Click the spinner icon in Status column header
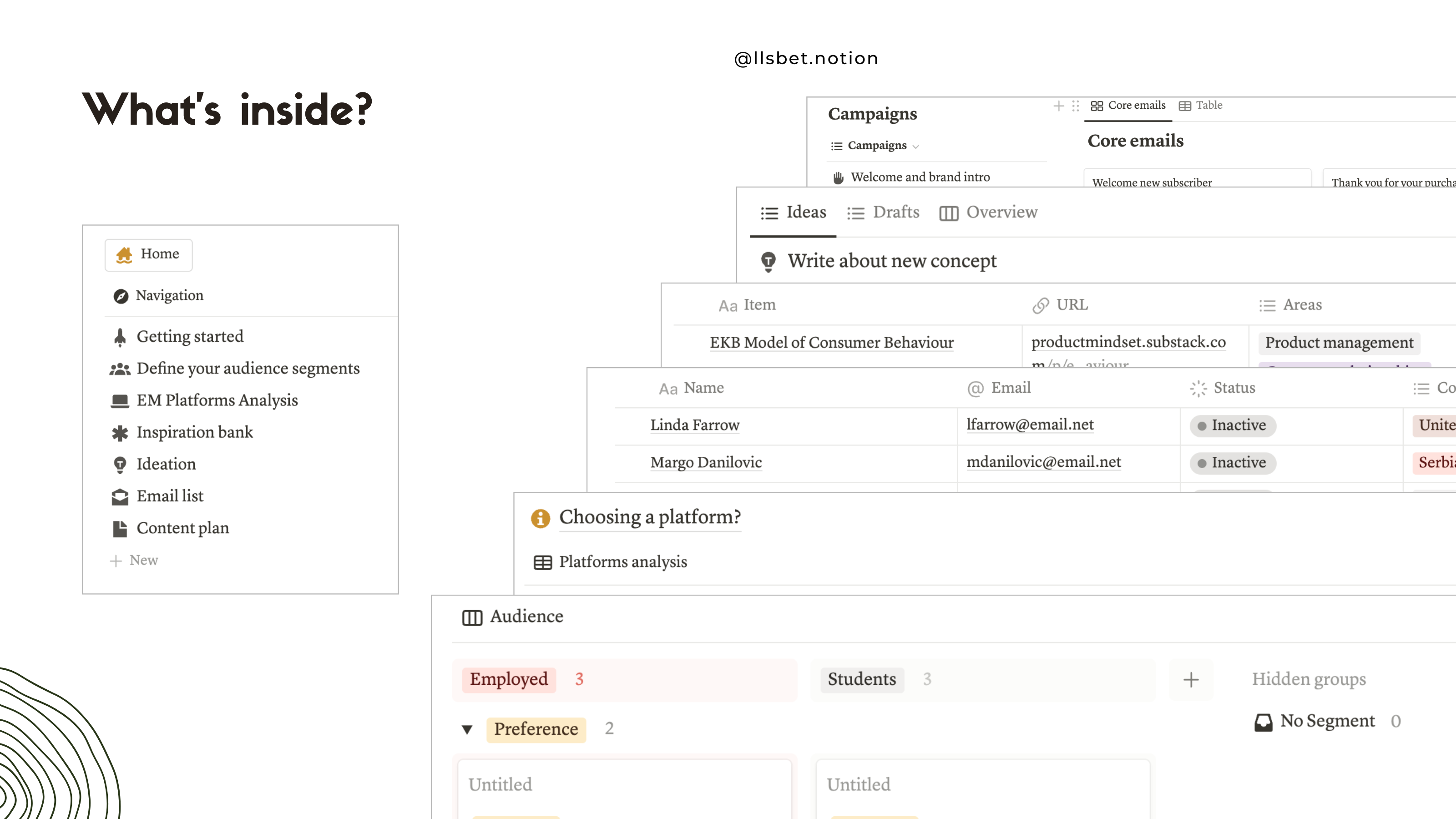 (1198, 389)
